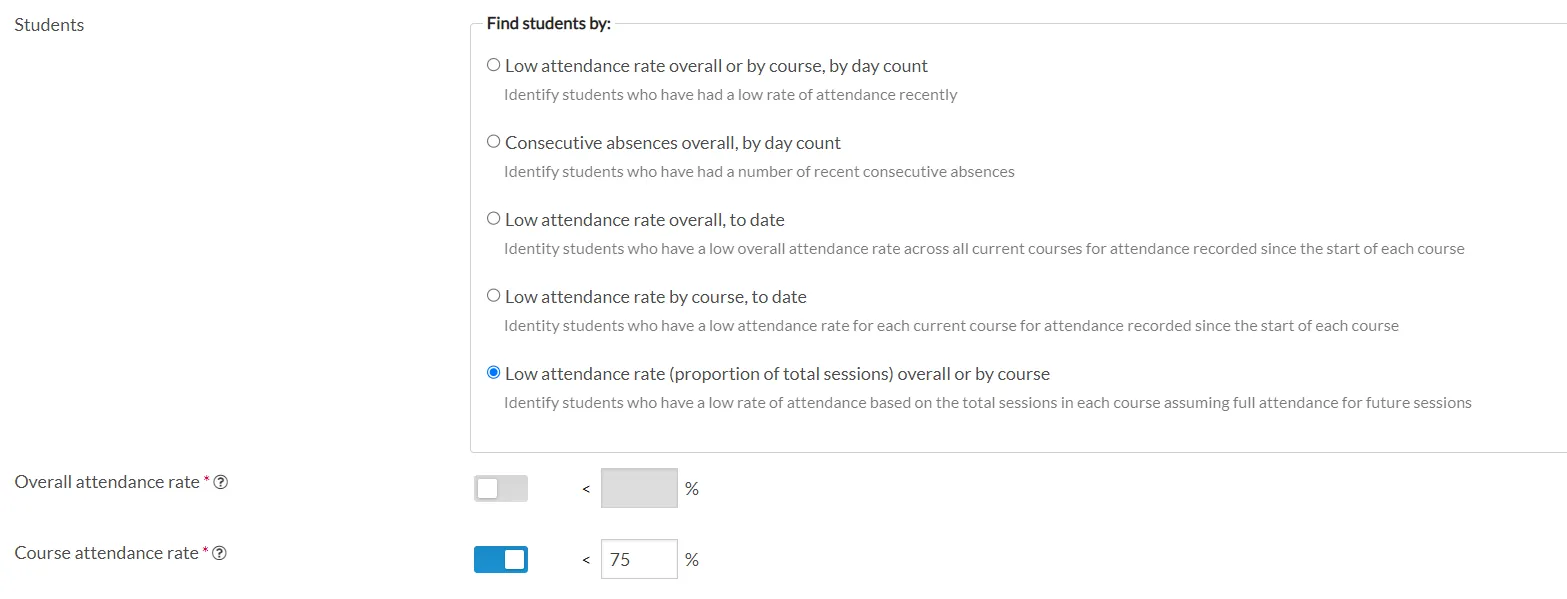Open help icon beside Overall attendance rate
The height and width of the screenshot is (599, 1567).
pyautogui.click(x=221, y=482)
